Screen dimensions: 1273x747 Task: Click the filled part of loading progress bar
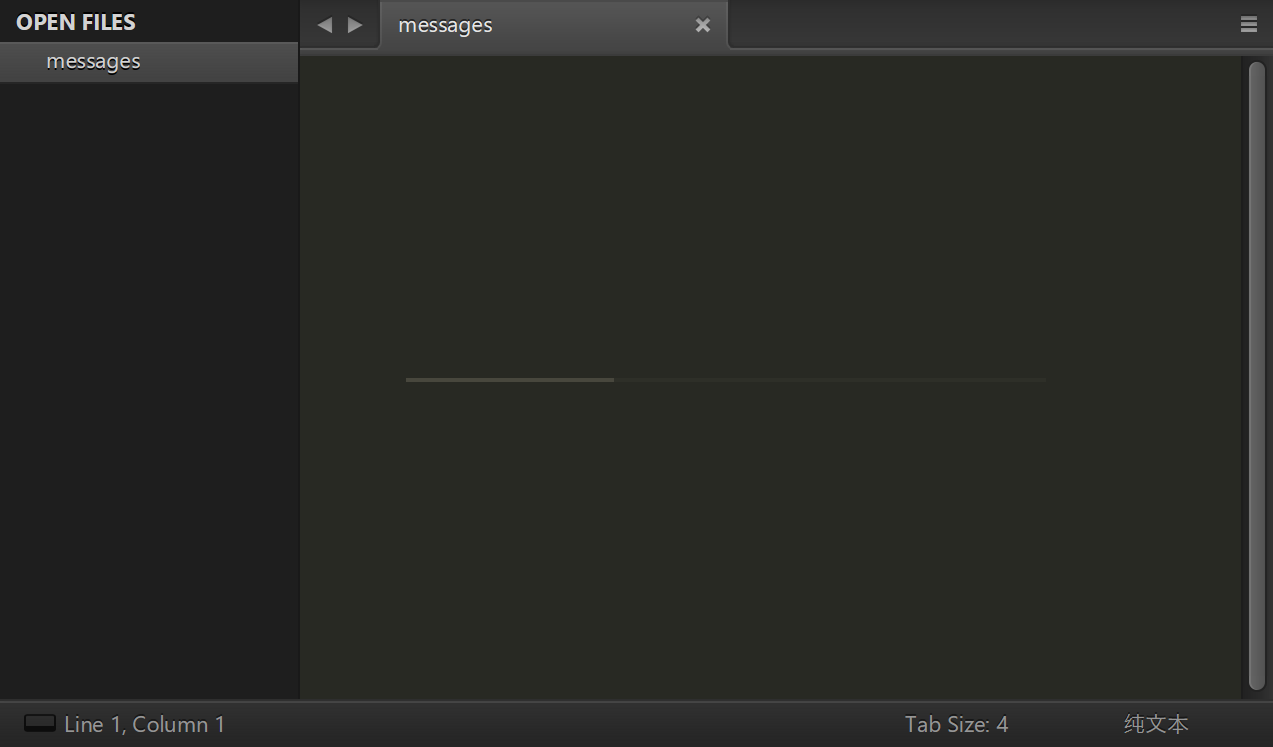(510, 380)
